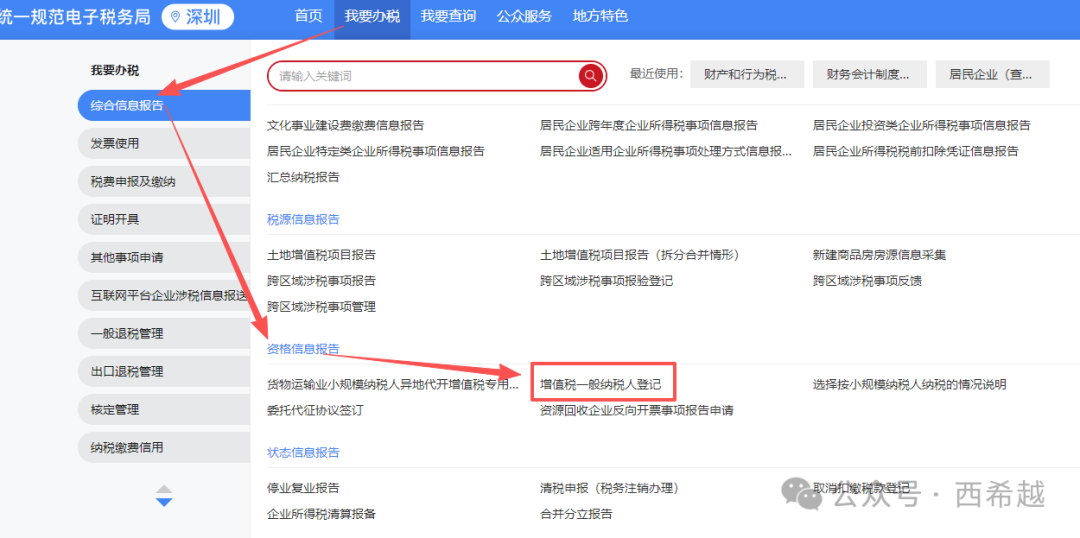
Task: Select 发票使用 in the sidebar
Action: pos(164,143)
